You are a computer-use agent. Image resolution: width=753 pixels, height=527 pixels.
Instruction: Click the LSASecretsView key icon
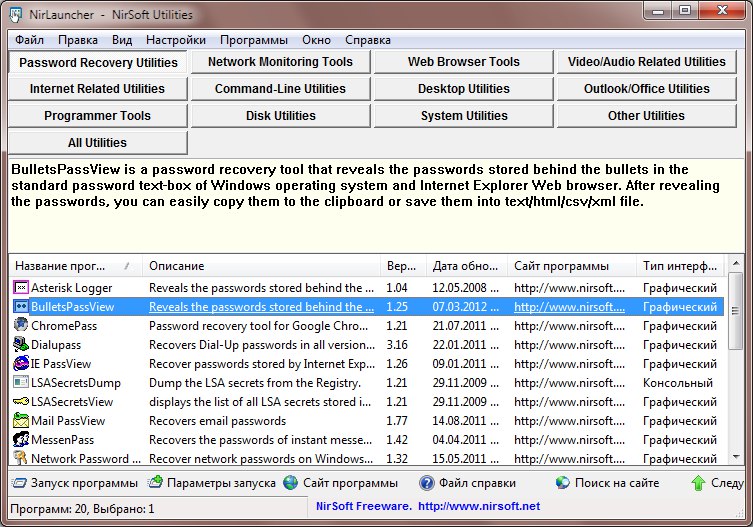pyautogui.click(x=21, y=401)
